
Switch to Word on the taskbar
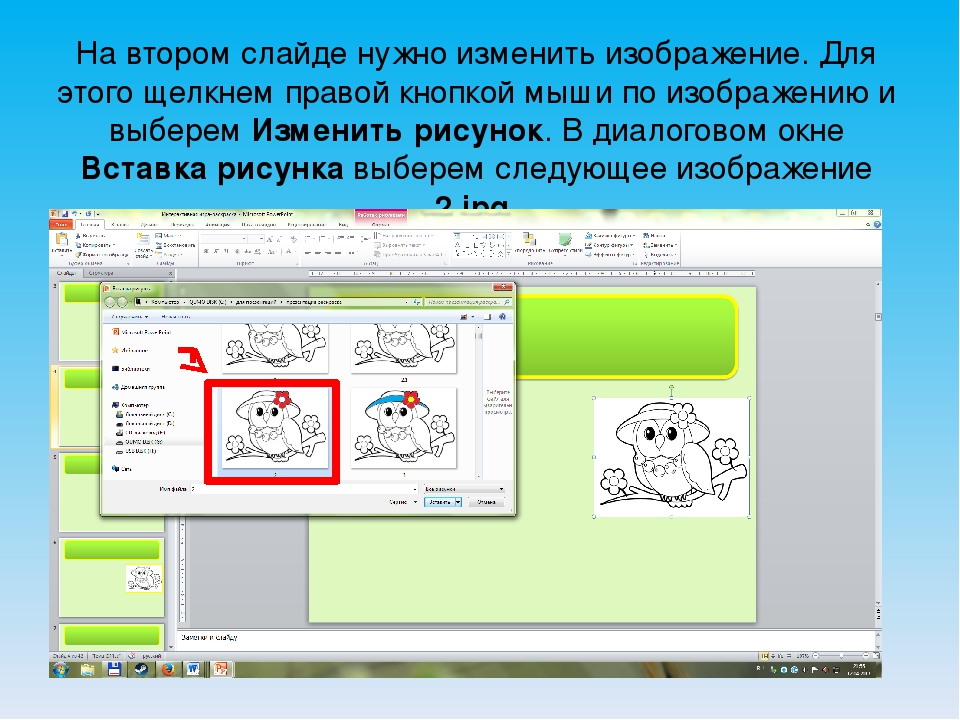pyautogui.click(x=193, y=669)
